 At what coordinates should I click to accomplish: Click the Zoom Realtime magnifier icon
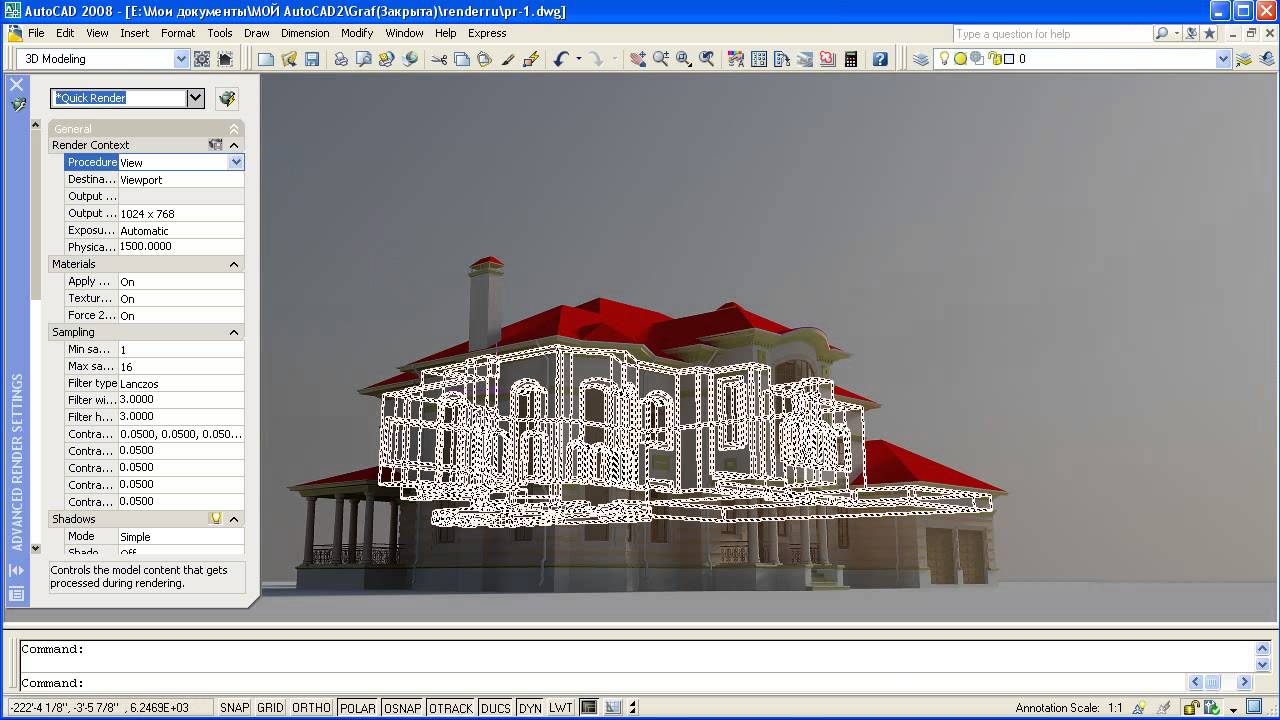(661, 59)
